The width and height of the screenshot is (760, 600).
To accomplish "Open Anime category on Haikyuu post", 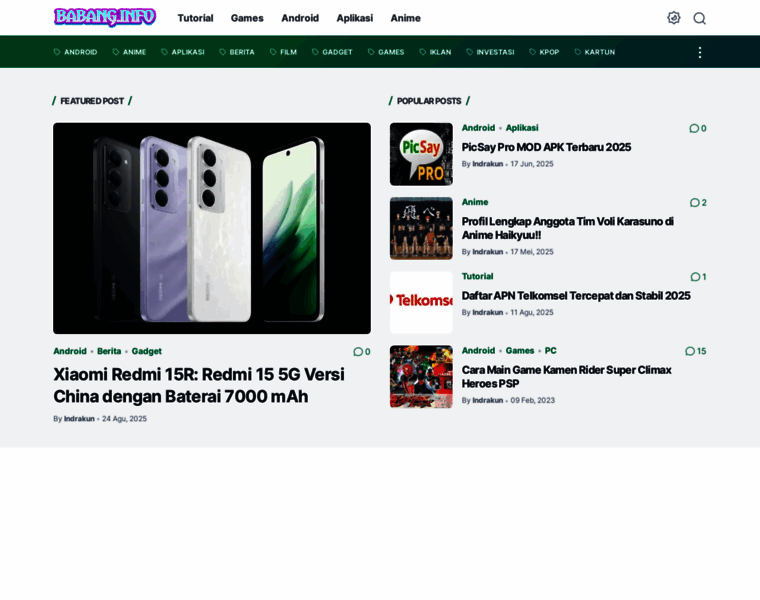I will (x=475, y=202).
